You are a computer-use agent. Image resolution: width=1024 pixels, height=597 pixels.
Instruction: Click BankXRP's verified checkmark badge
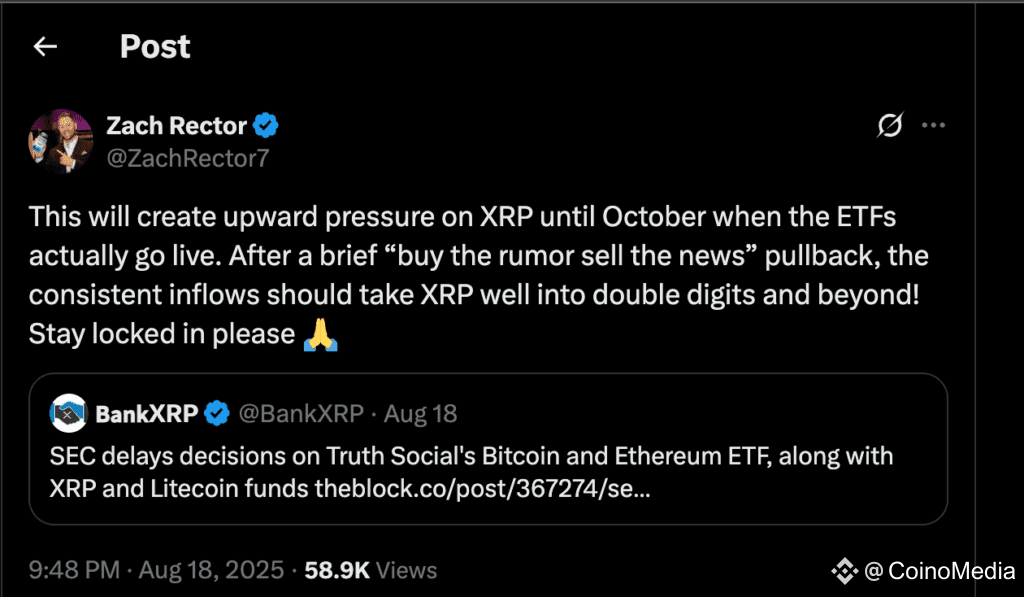[x=217, y=413]
